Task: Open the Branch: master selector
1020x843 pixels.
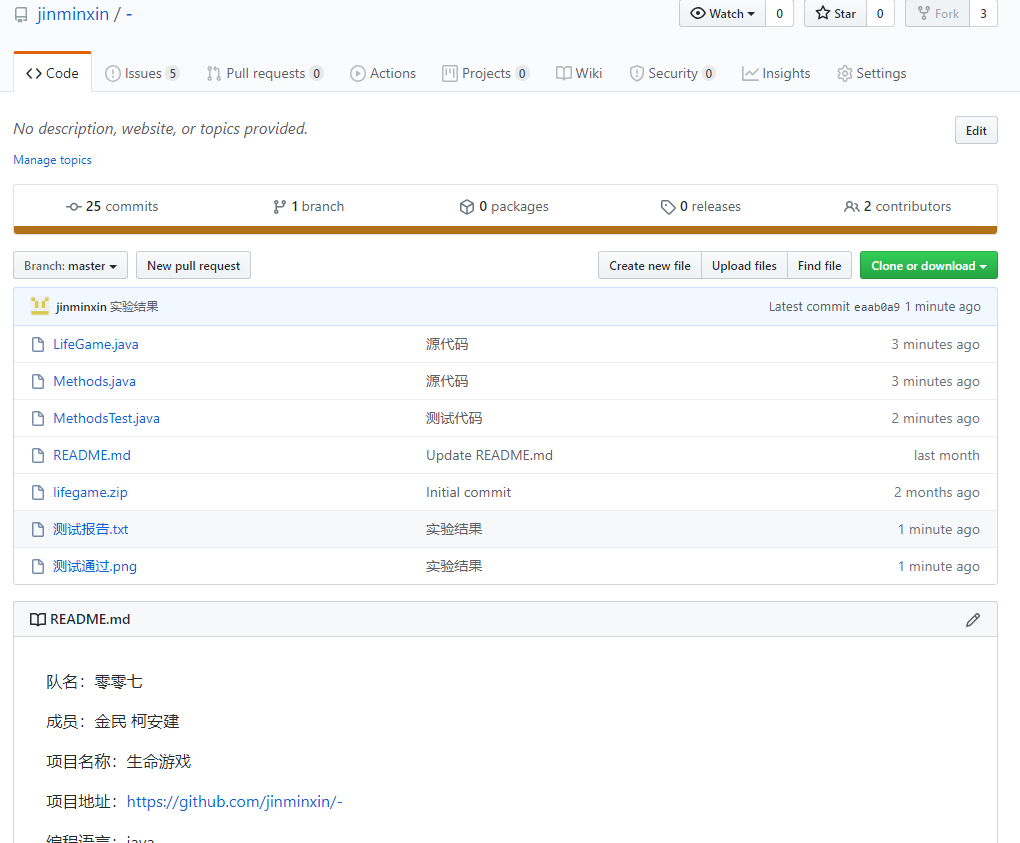Action: coord(70,265)
